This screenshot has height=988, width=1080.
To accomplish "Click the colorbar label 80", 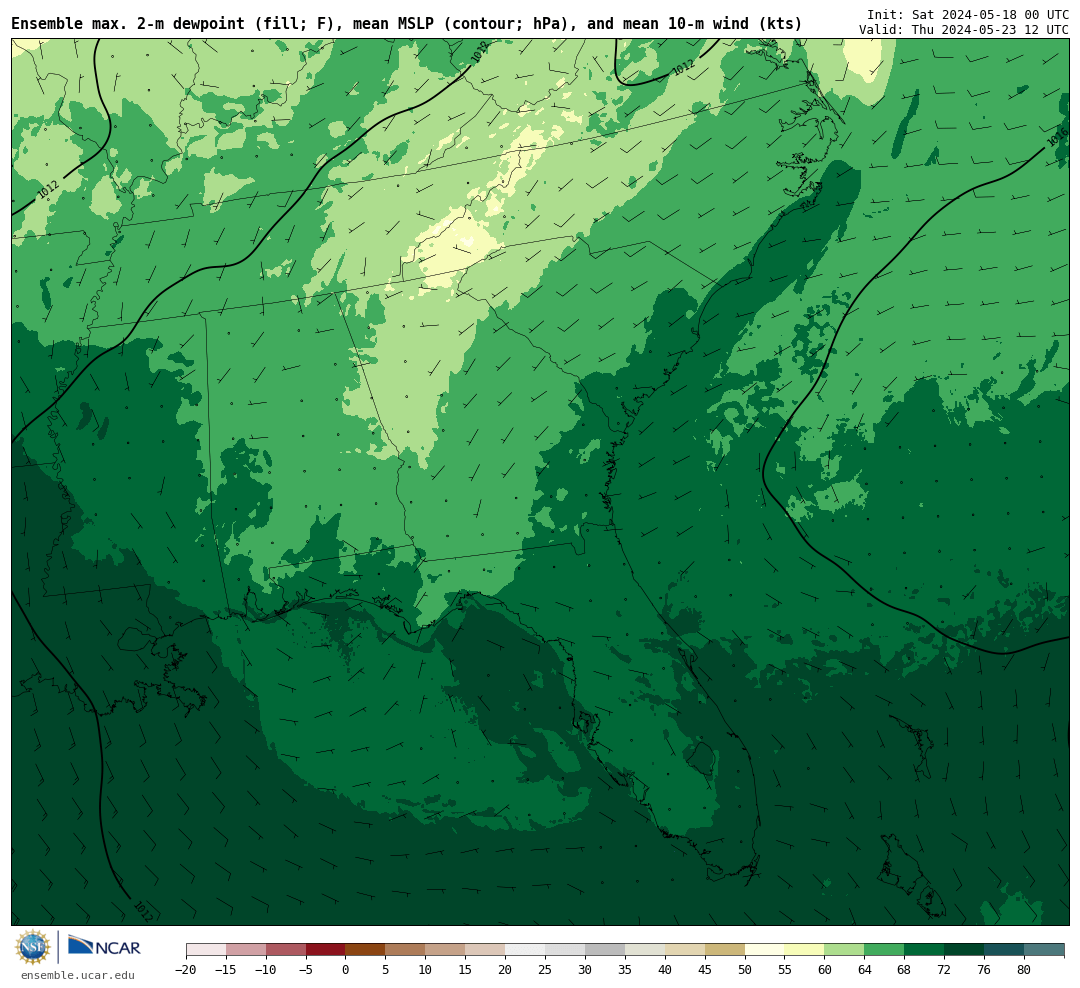I will (1024, 970).
